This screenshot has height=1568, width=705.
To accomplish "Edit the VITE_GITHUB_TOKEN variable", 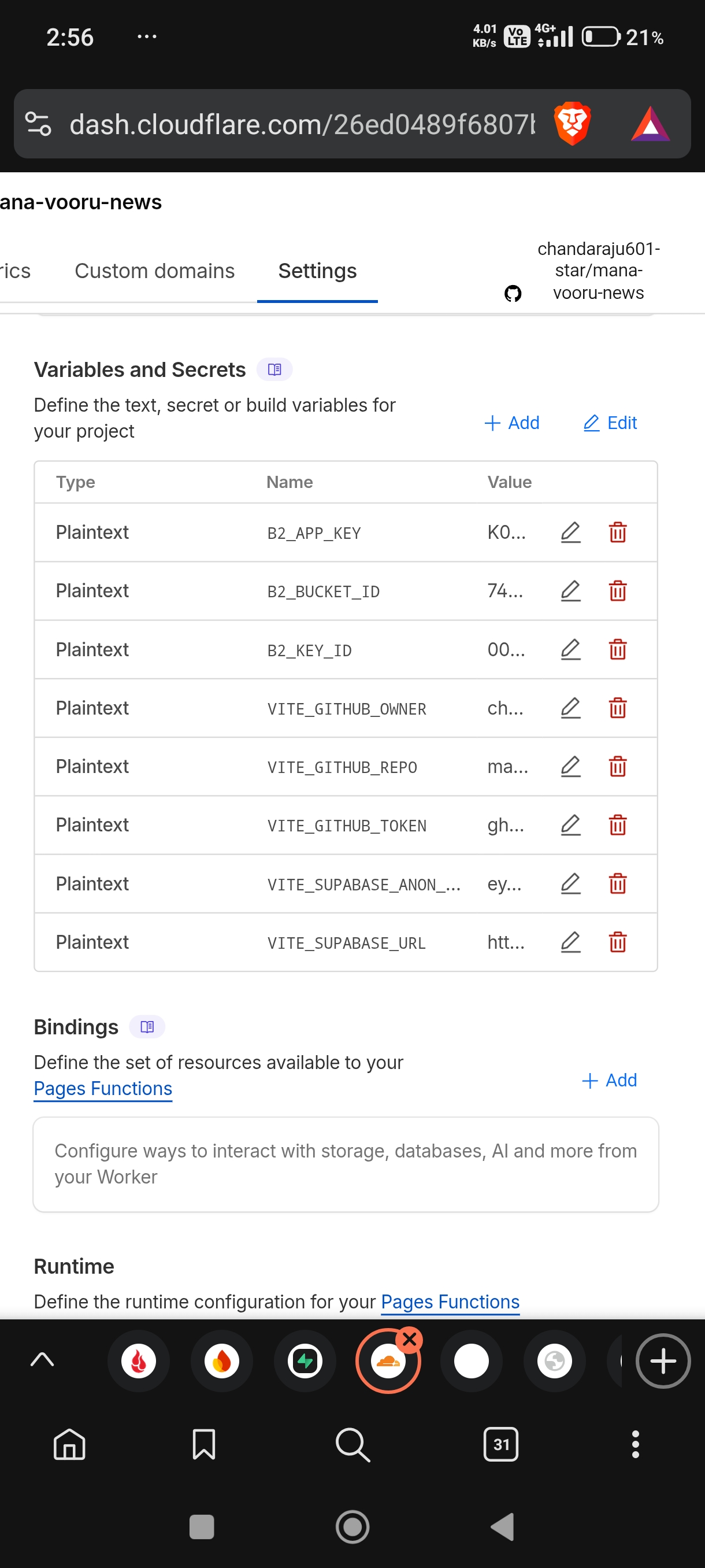I will 570,825.
